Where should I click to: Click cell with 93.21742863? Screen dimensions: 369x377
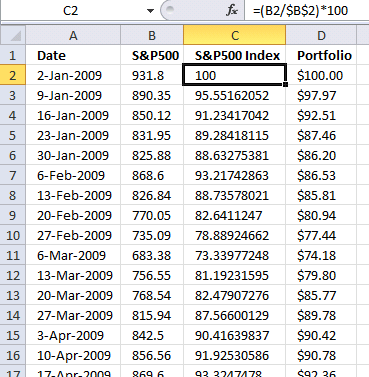point(235,175)
